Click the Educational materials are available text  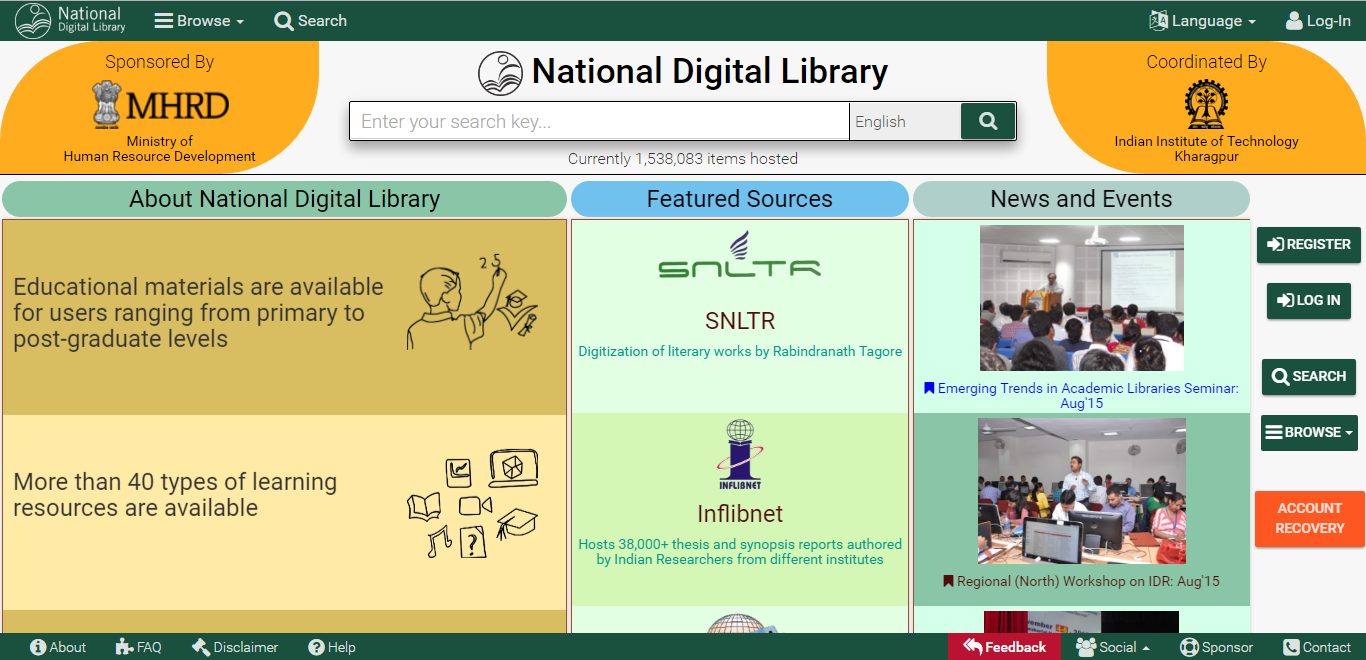(x=198, y=313)
